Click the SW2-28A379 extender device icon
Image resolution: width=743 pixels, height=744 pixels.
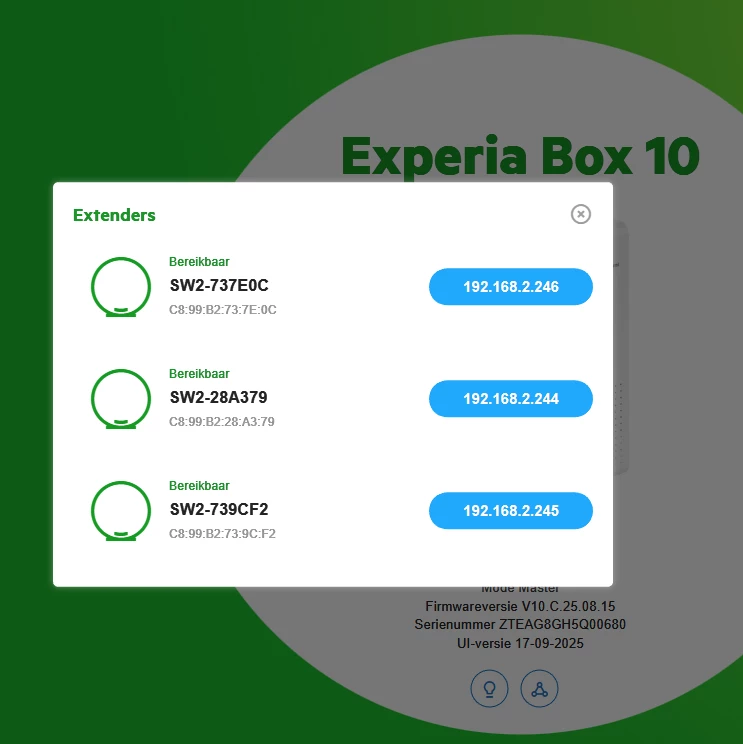pyautogui.click(x=121, y=399)
